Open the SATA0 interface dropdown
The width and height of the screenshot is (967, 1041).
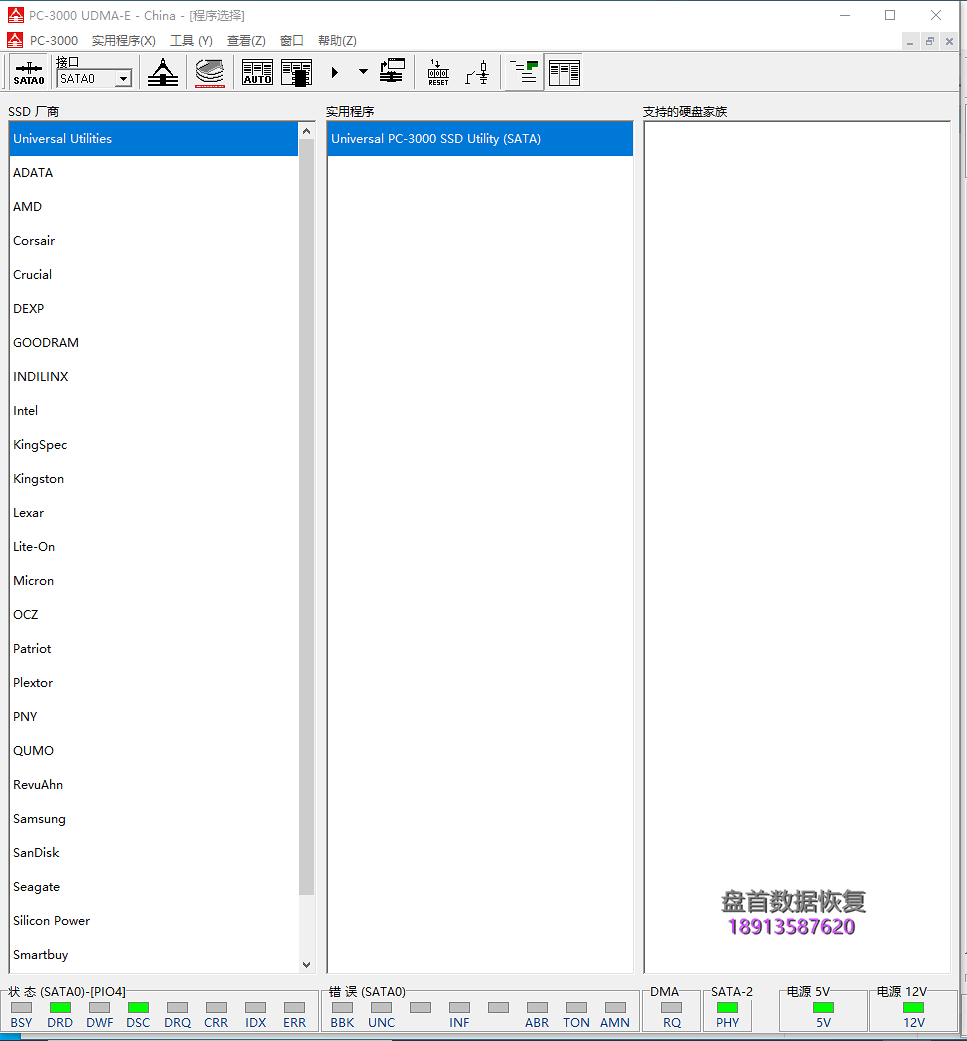tap(123, 79)
